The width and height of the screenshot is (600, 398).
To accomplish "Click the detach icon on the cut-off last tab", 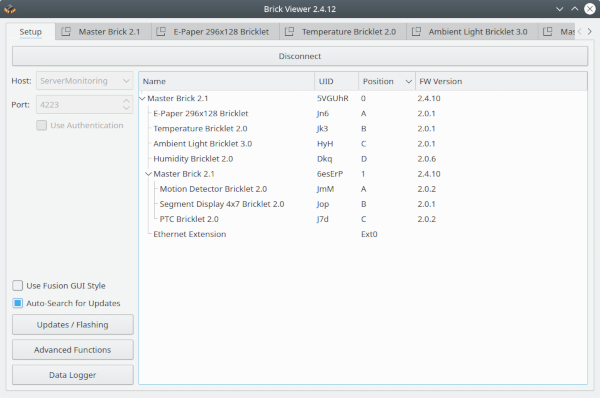I will click(x=548, y=31).
